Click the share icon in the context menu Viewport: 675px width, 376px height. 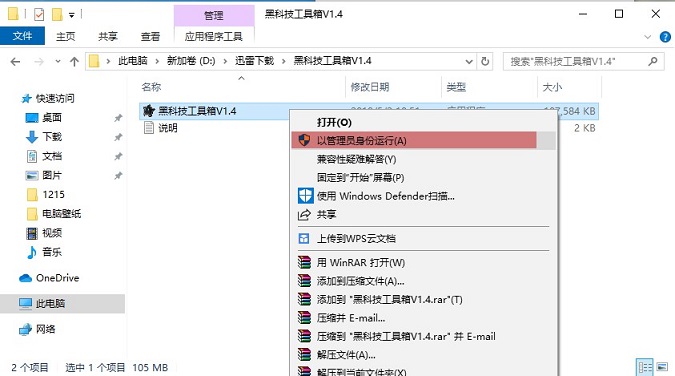click(304, 214)
